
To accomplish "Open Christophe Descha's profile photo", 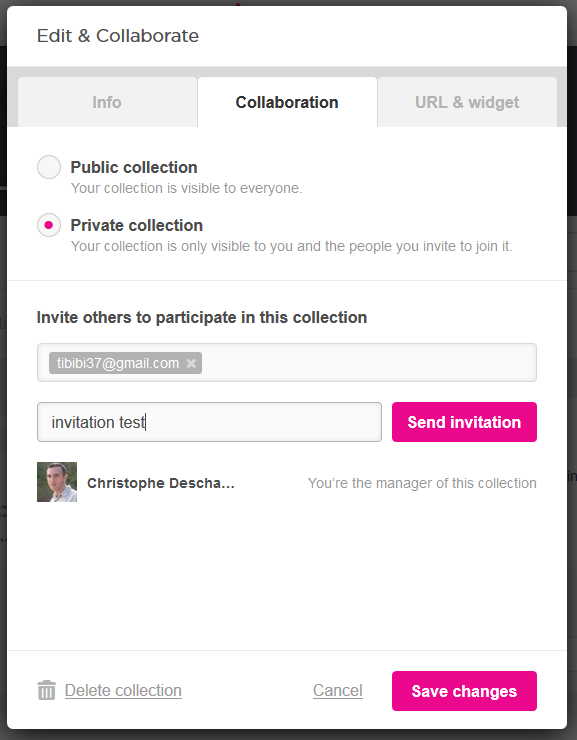I will point(57,482).
